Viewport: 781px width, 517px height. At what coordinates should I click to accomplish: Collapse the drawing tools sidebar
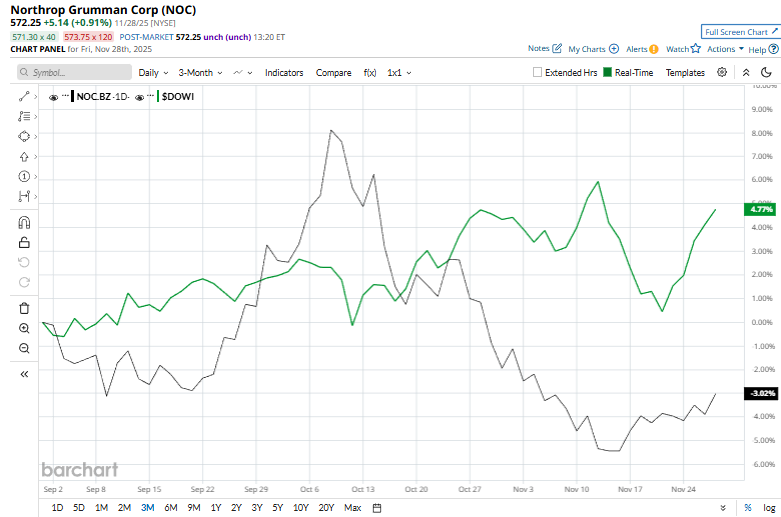click(x=24, y=374)
